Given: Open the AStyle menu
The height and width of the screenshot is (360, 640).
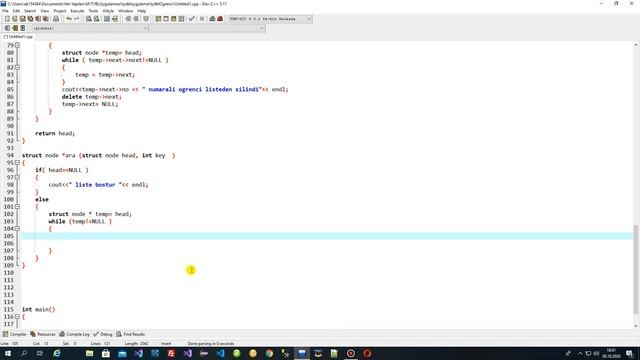Looking at the screenshot, I should pos(108,11).
